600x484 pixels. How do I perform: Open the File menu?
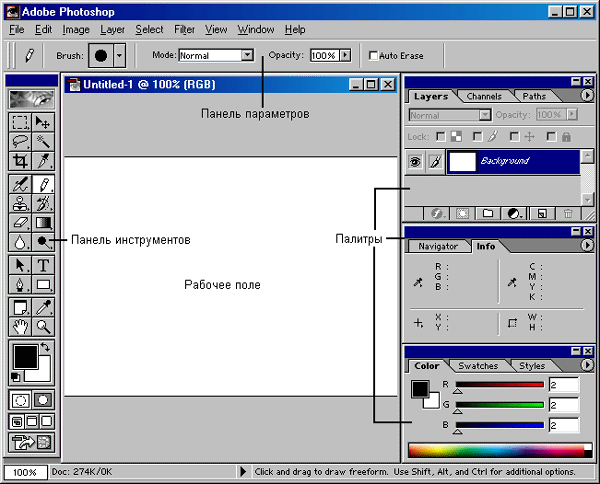pyautogui.click(x=16, y=29)
